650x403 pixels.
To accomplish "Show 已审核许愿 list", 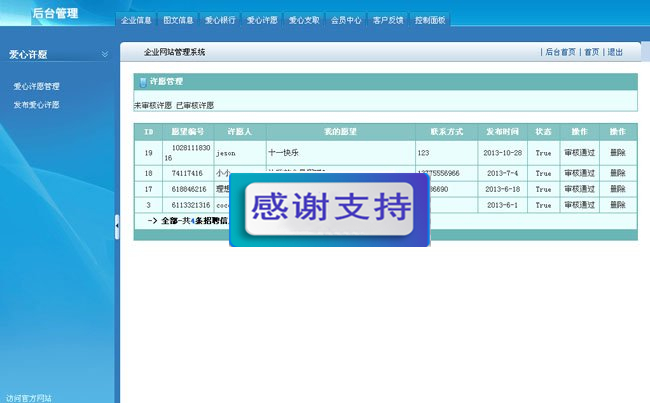I will click(195, 105).
